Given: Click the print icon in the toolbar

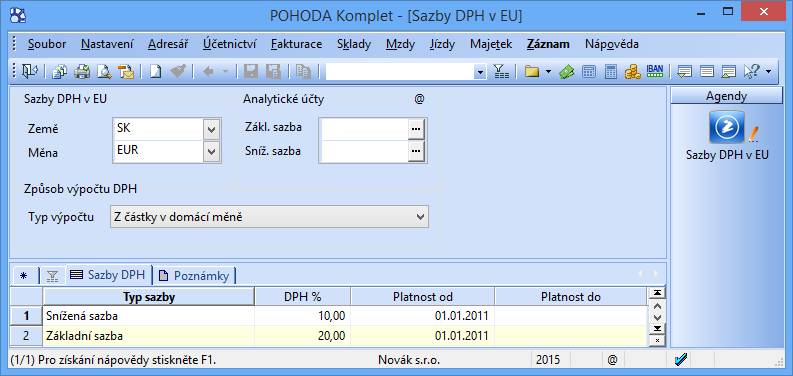Looking at the screenshot, I should click(82, 72).
